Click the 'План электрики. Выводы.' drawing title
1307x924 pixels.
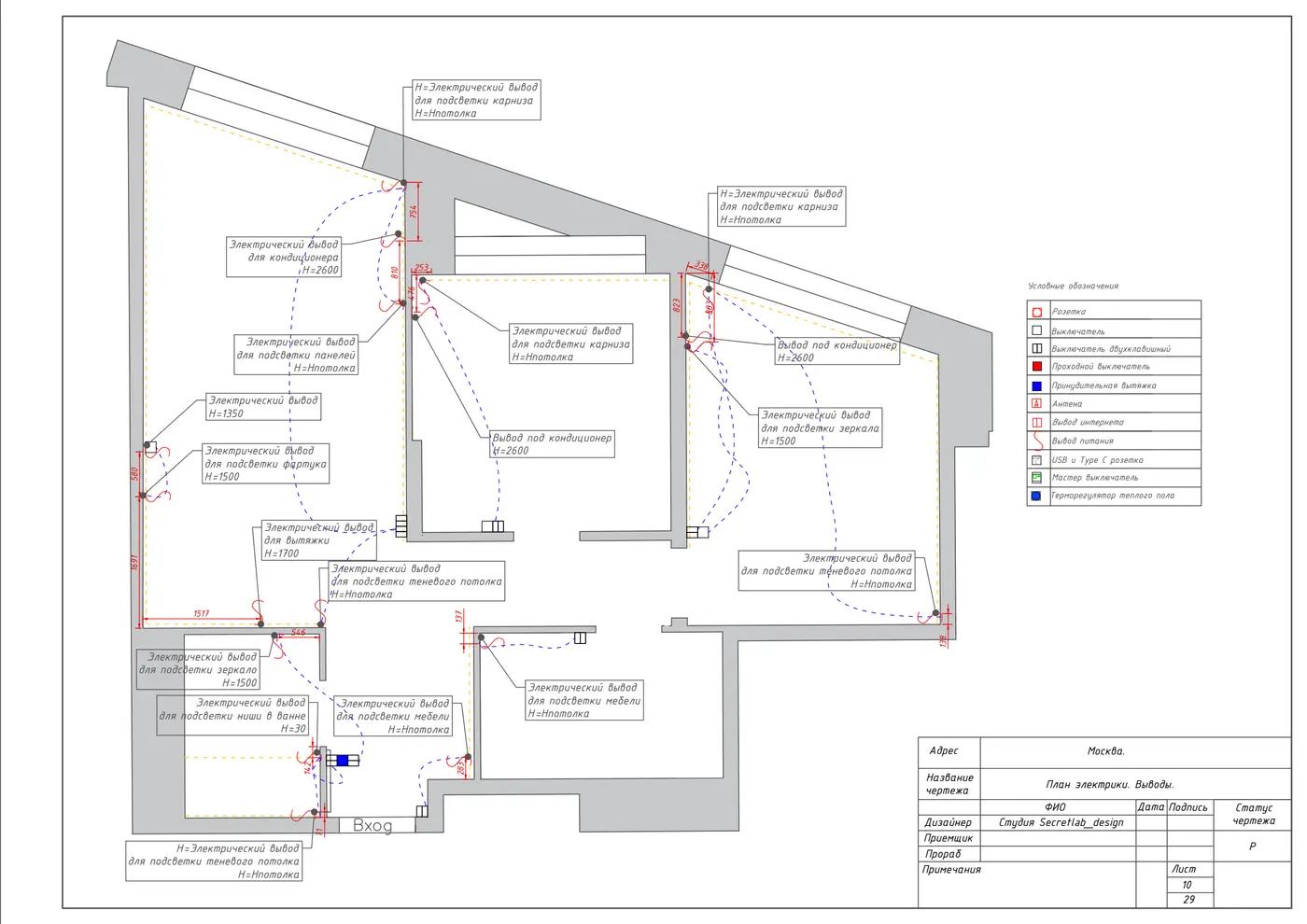coord(1110,785)
